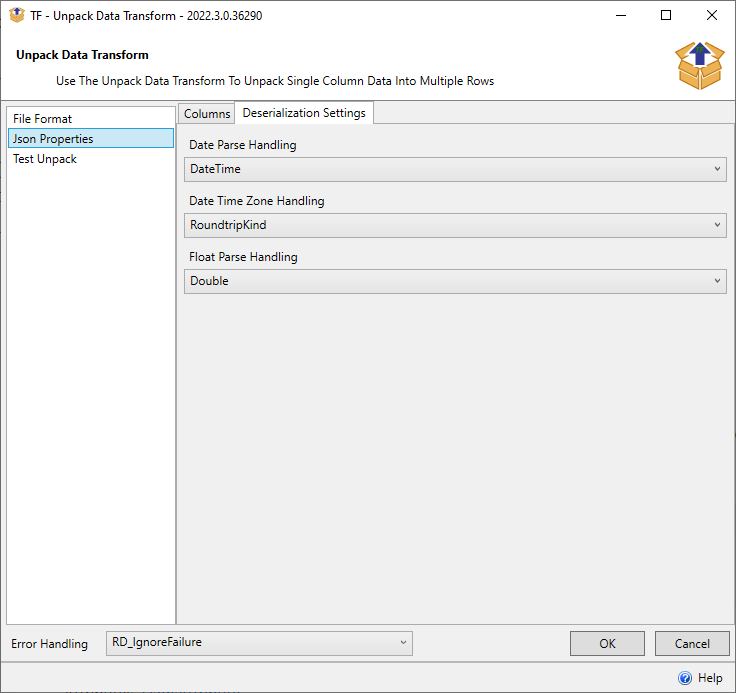Click the Unpack Data Transform header title
Viewport: 736px width, 693px height.
(x=82, y=55)
